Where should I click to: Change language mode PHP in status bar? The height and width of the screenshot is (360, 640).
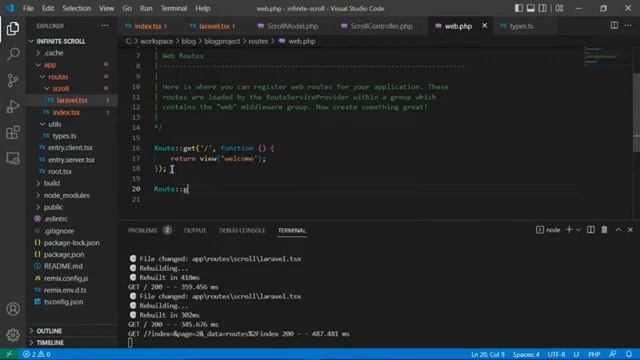(594, 354)
